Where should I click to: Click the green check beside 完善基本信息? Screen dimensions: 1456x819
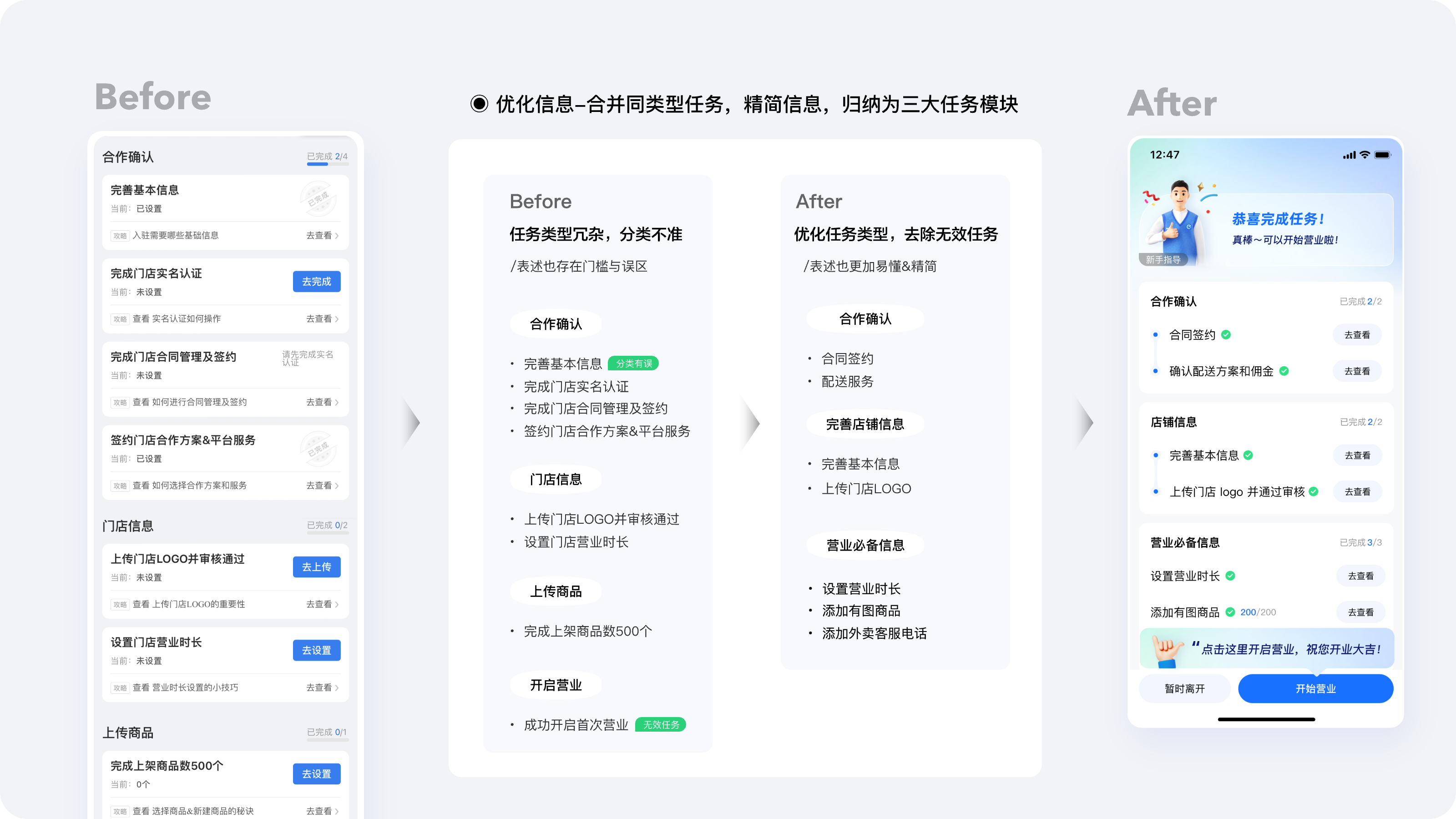click(x=1249, y=455)
